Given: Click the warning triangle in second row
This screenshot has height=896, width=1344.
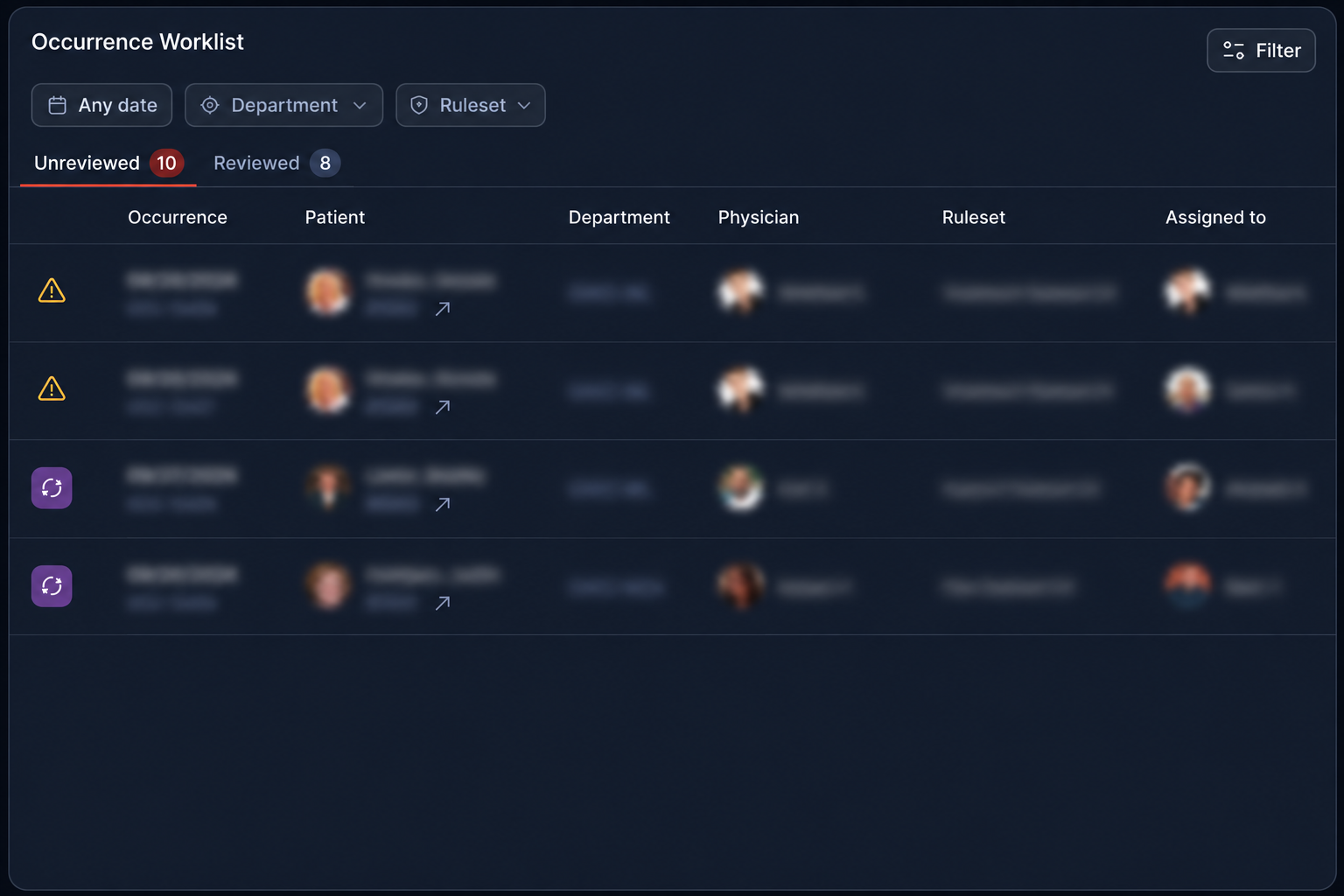Looking at the screenshot, I should 52,388.
